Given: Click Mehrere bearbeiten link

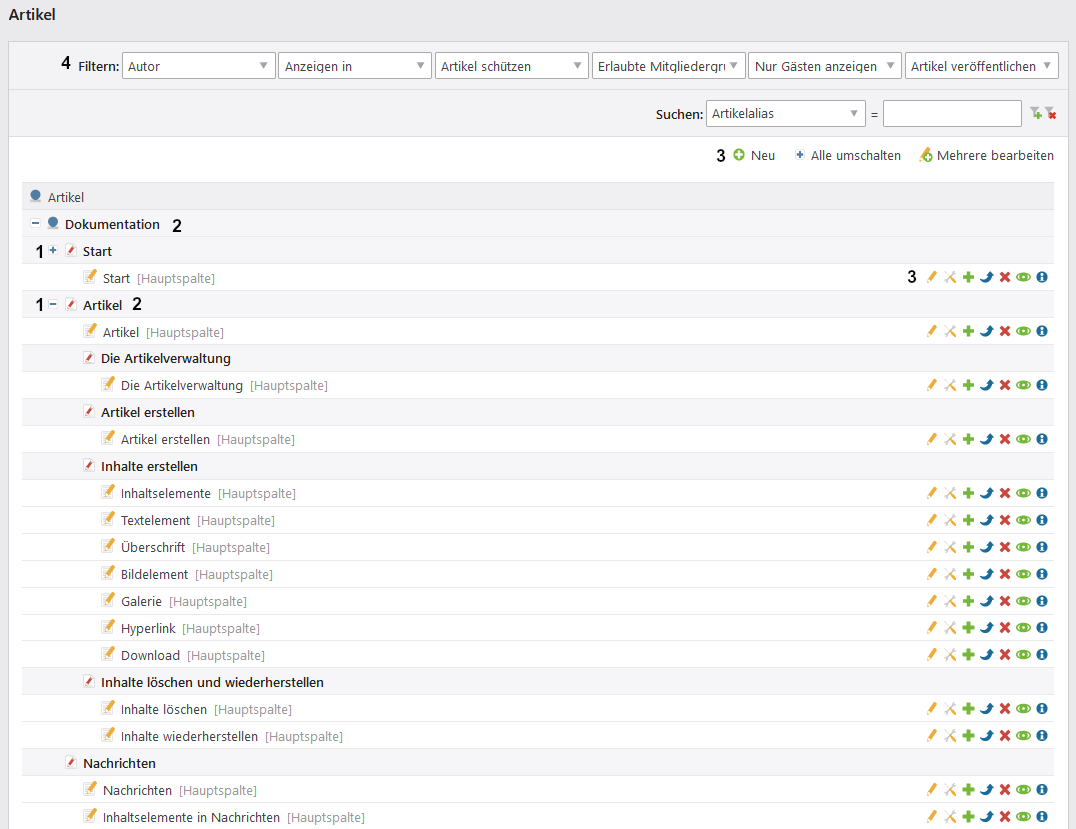Looking at the screenshot, I should [986, 155].
